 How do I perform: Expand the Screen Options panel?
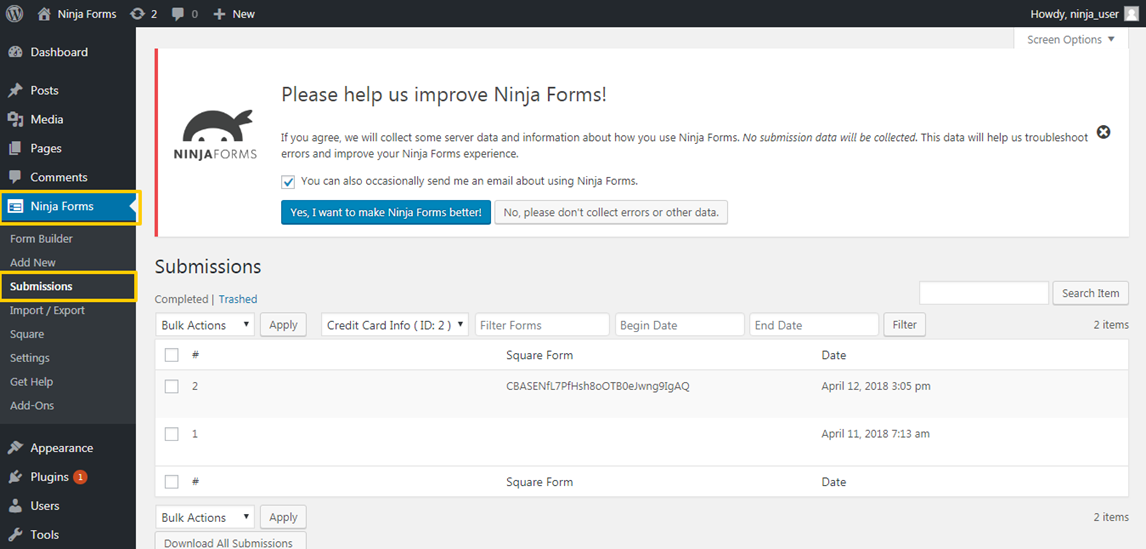(1071, 39)
